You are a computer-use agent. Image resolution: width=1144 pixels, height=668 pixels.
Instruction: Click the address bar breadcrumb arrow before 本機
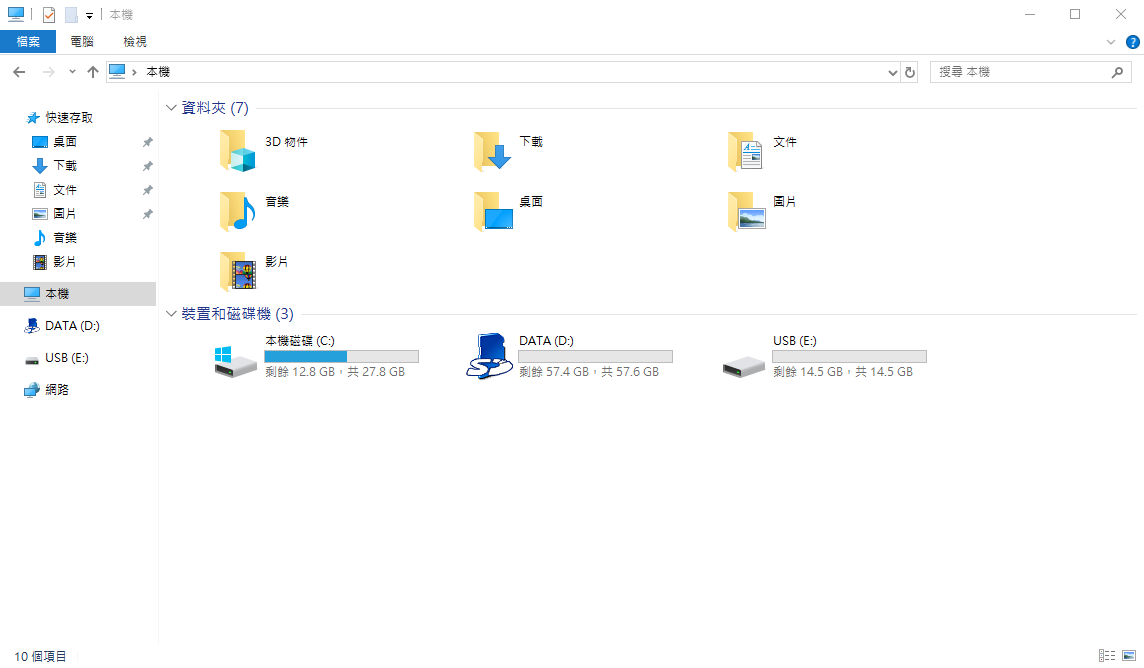[134, 72]
